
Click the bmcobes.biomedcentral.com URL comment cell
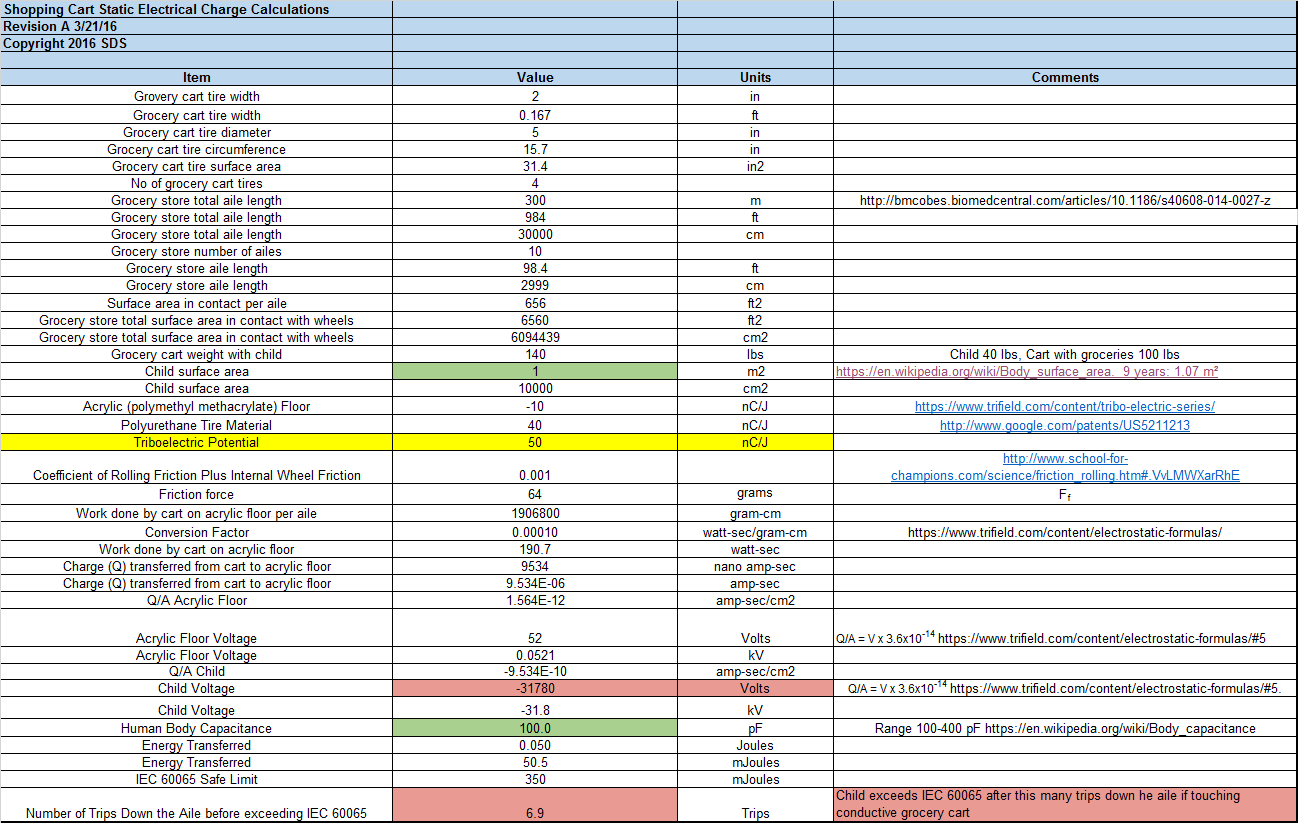click(x=1065, y=200)
